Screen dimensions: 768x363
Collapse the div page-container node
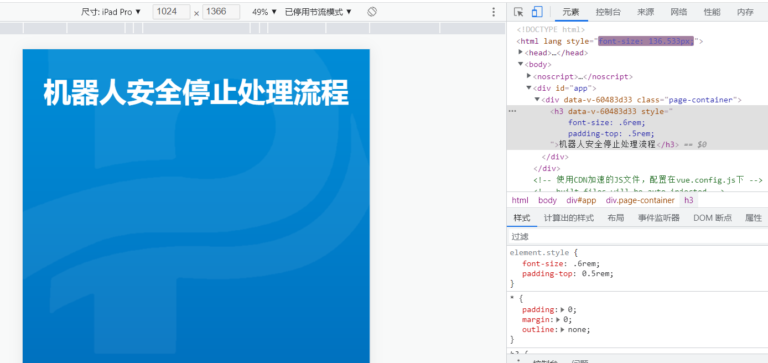[x=537, y=99]
